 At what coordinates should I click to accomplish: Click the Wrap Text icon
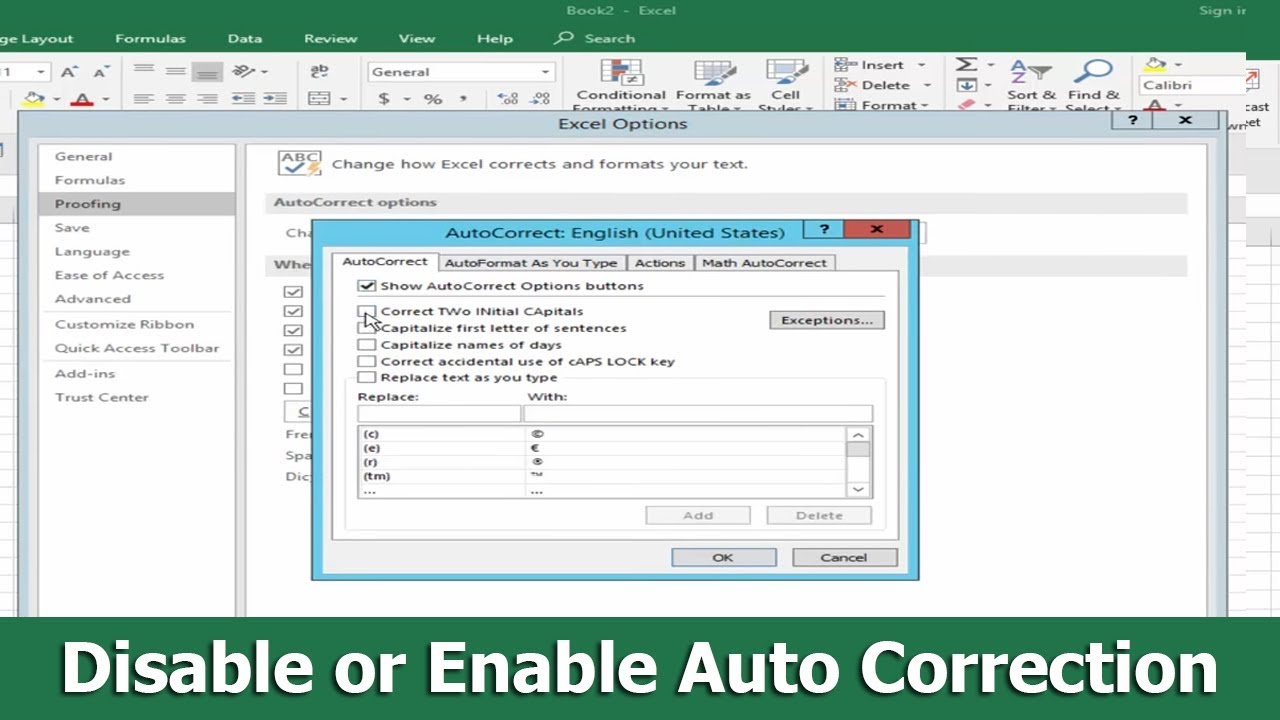point(319,71)
